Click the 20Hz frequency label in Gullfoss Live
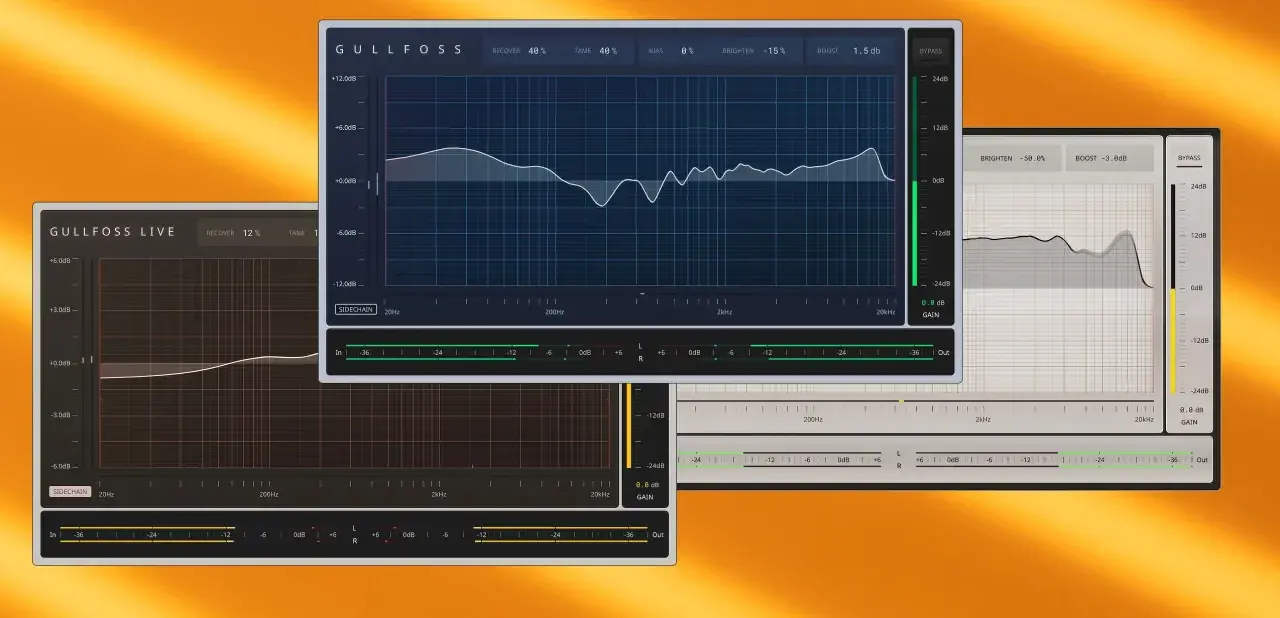The image size is (1280, 618). click(106, 494)
